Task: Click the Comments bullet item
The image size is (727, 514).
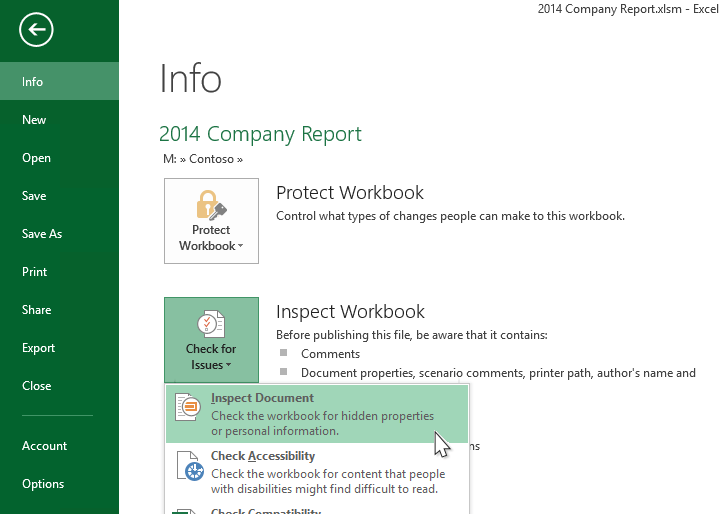Action: (330, 354)
